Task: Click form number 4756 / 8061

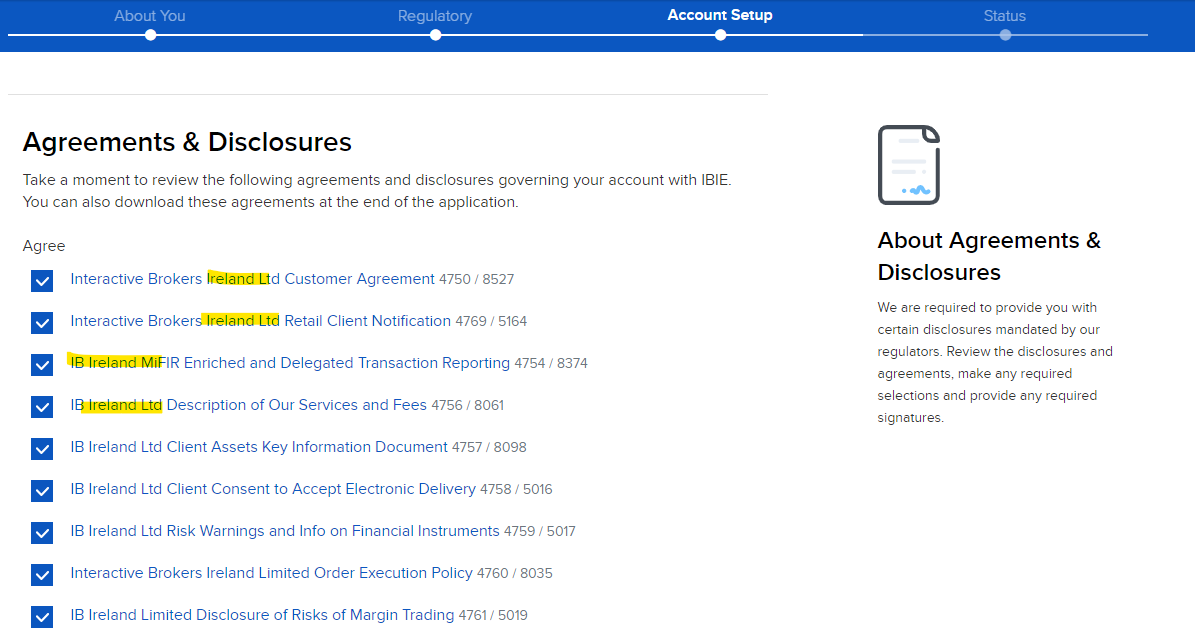Action: (x=467, y=405)
